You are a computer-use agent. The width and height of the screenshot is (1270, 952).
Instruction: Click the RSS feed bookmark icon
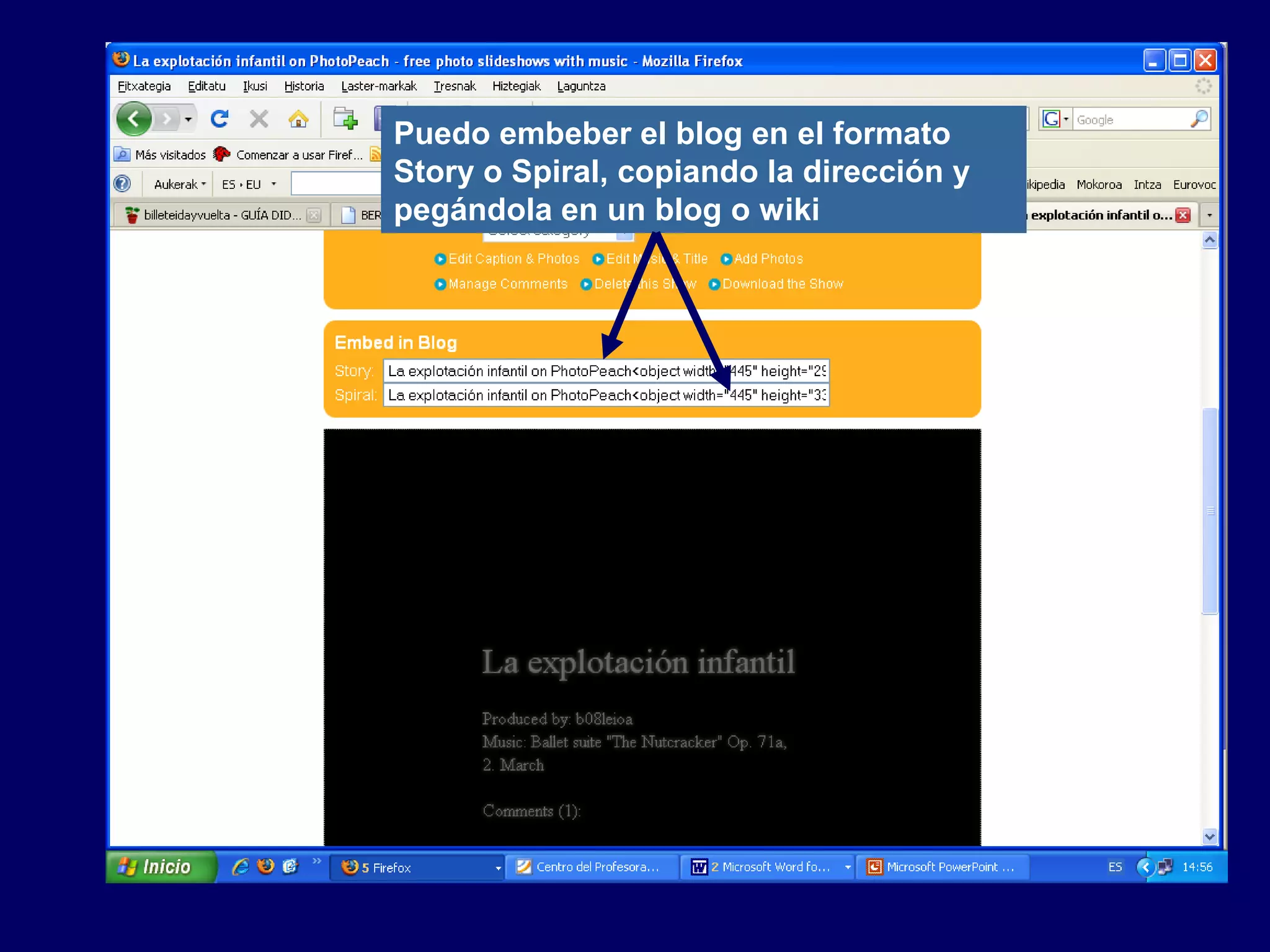(x=375, y=154)
